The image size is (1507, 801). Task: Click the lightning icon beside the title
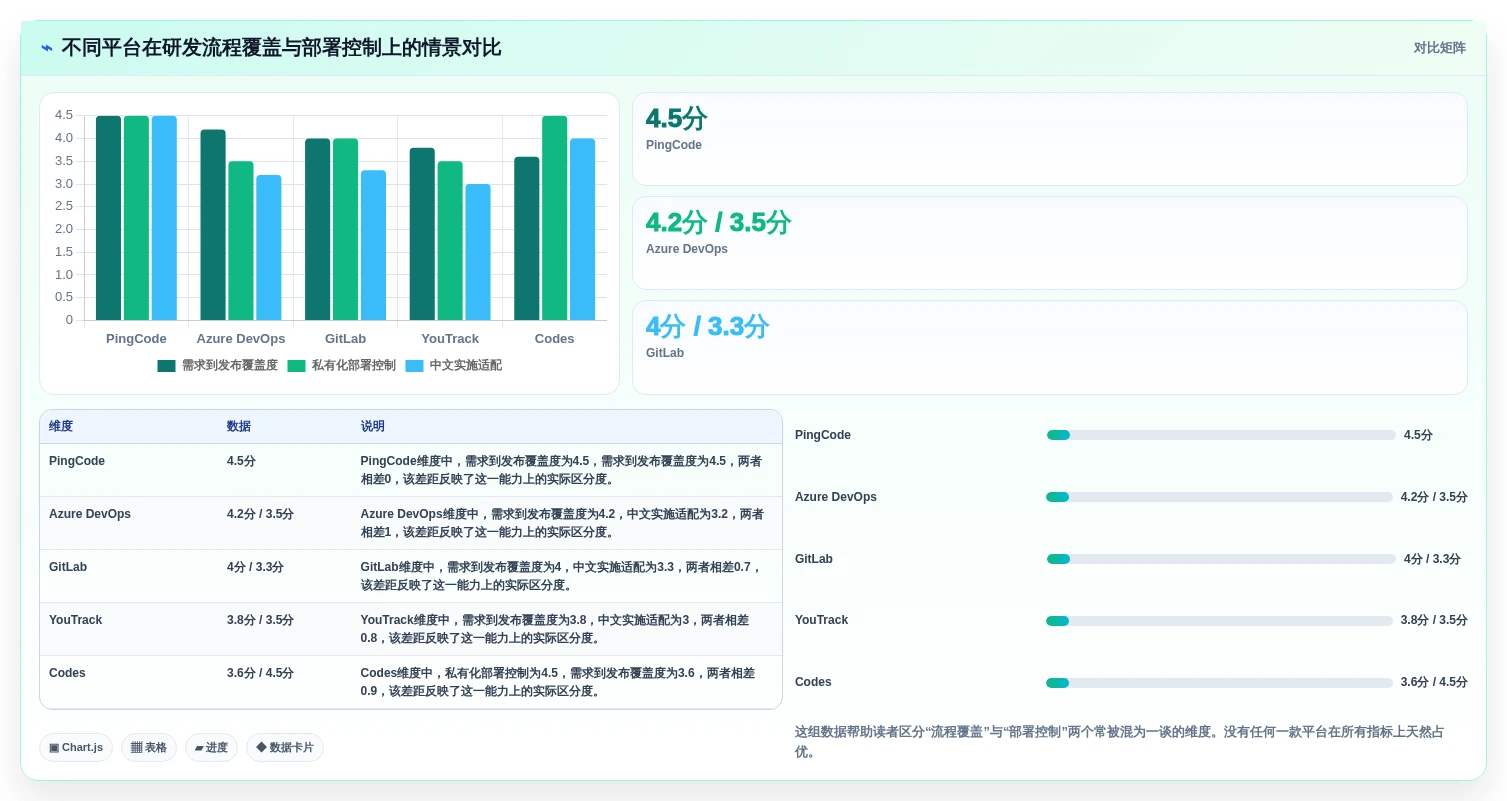tap(47, 48)
